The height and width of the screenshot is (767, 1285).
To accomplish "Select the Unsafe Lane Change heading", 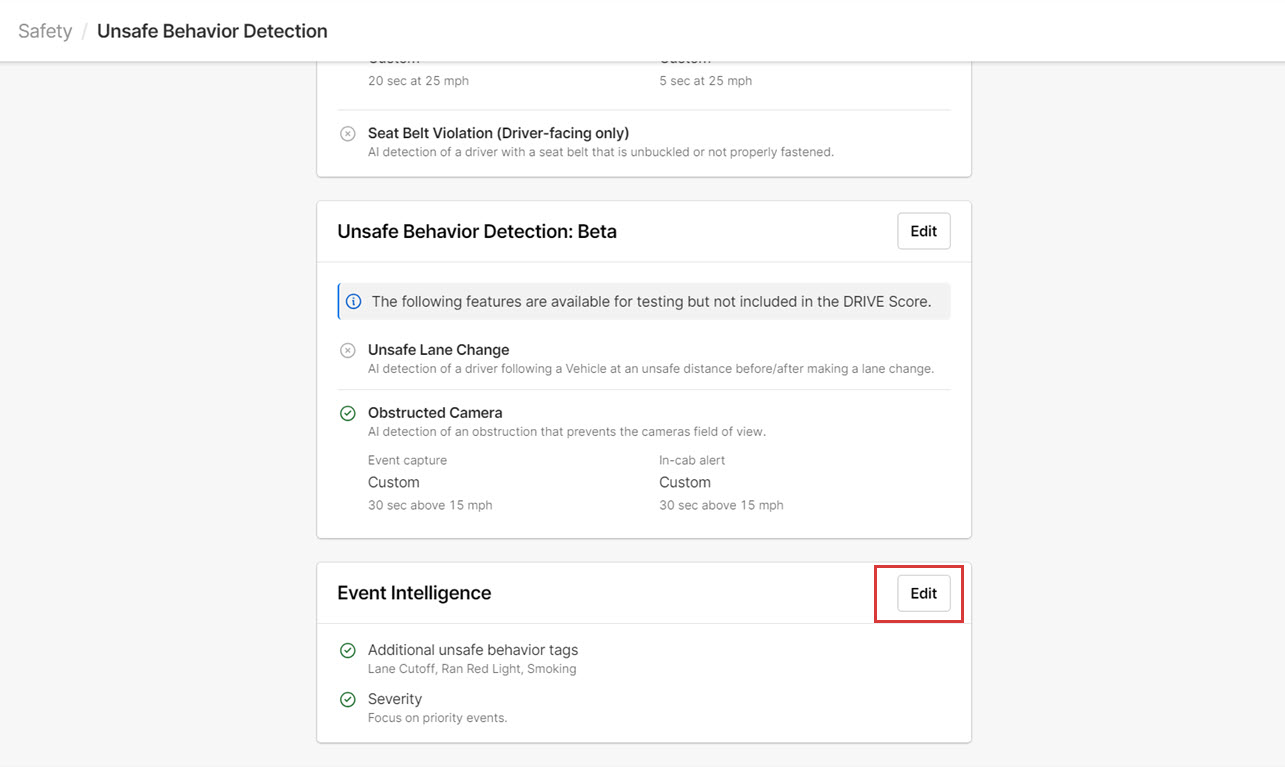I will pyautogui.click(x=438, y=350).
